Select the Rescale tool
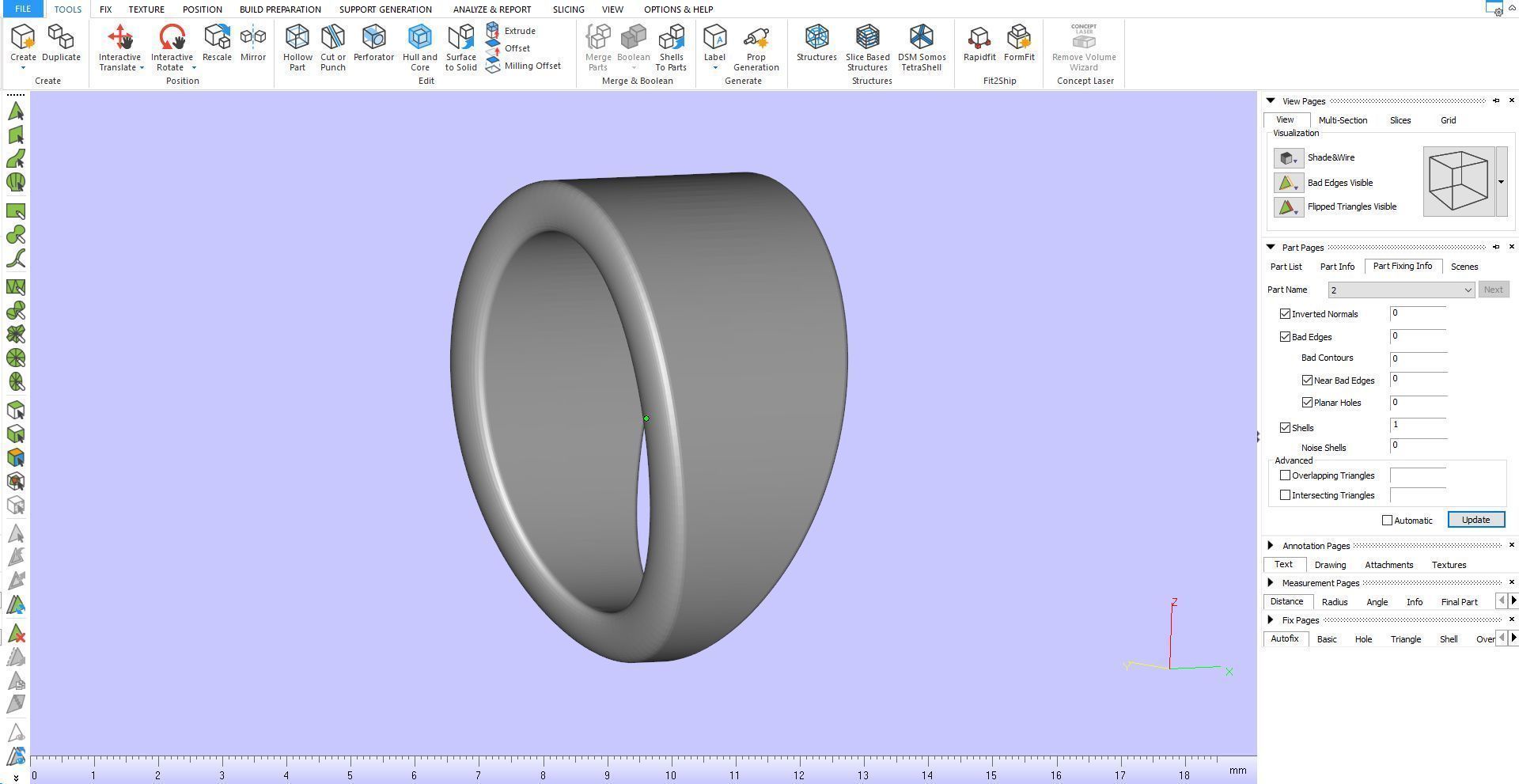 pyautogui.click(x=217, y=43)
